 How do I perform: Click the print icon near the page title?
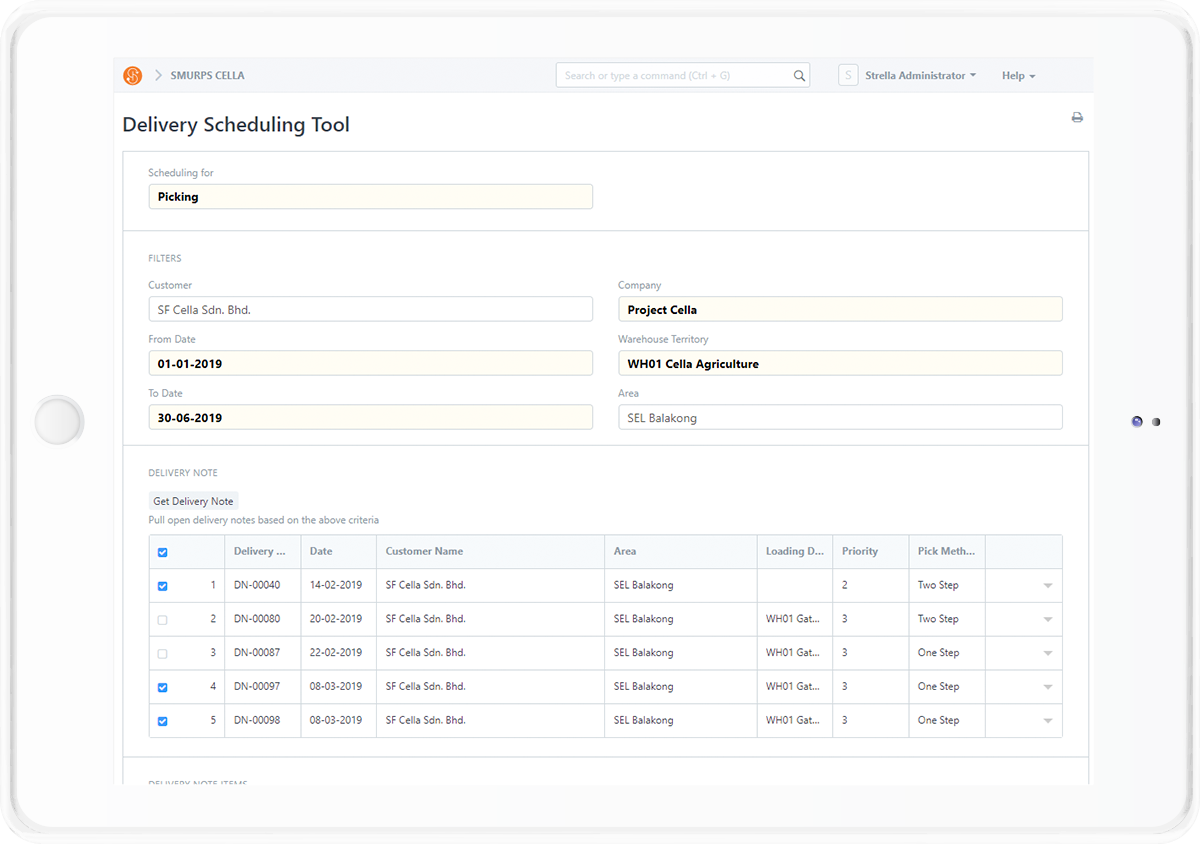[1077, 117]
